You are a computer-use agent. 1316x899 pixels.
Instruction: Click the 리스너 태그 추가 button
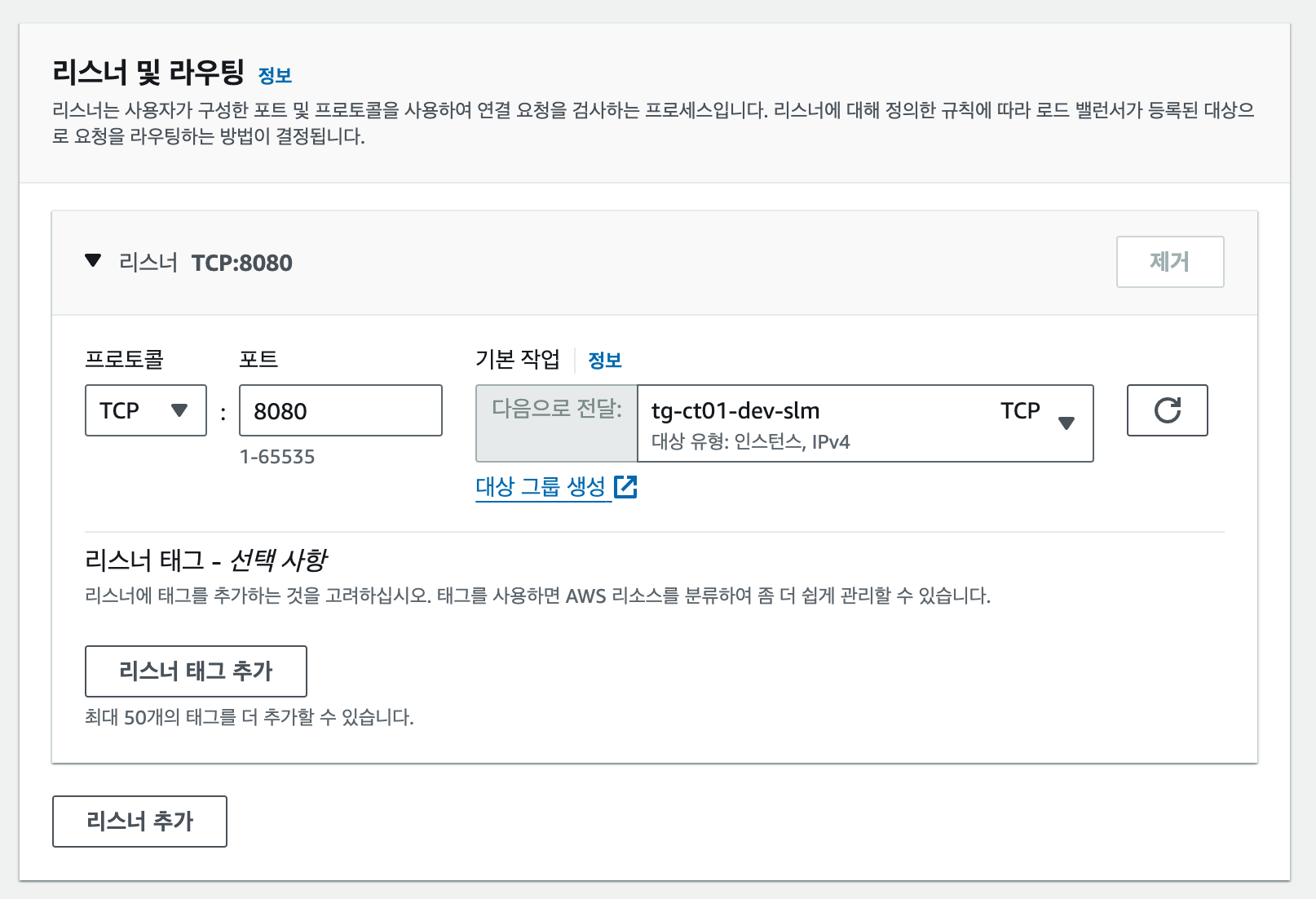pos(196,671)
